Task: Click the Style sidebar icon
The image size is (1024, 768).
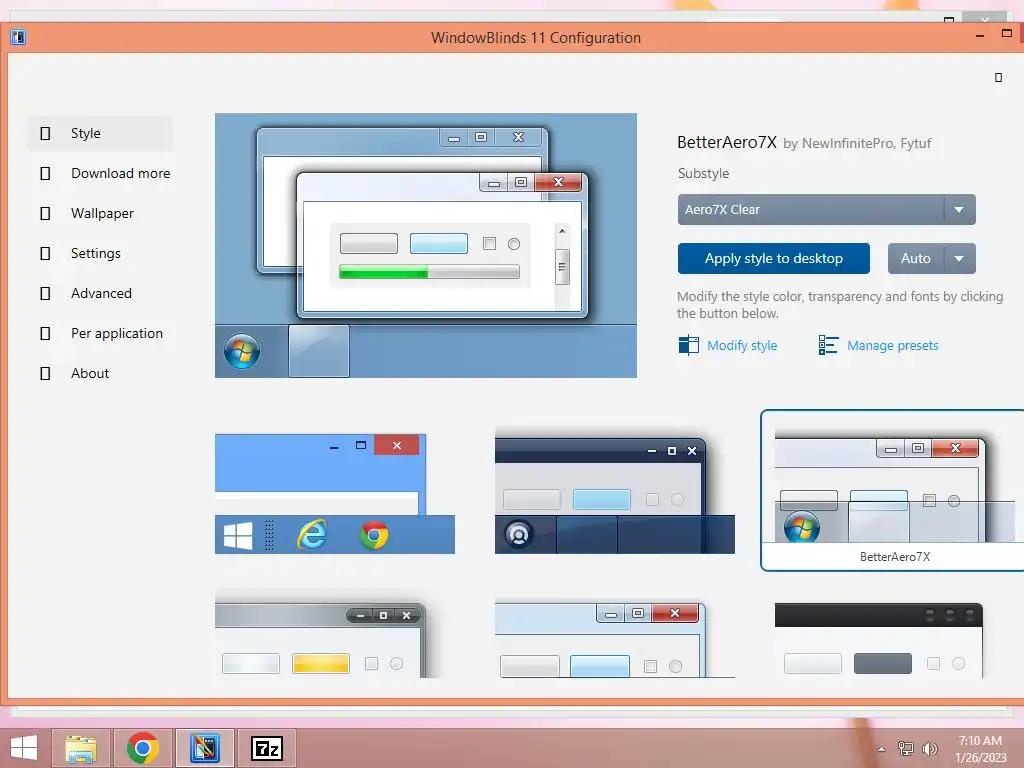Action: coord(45,133)
